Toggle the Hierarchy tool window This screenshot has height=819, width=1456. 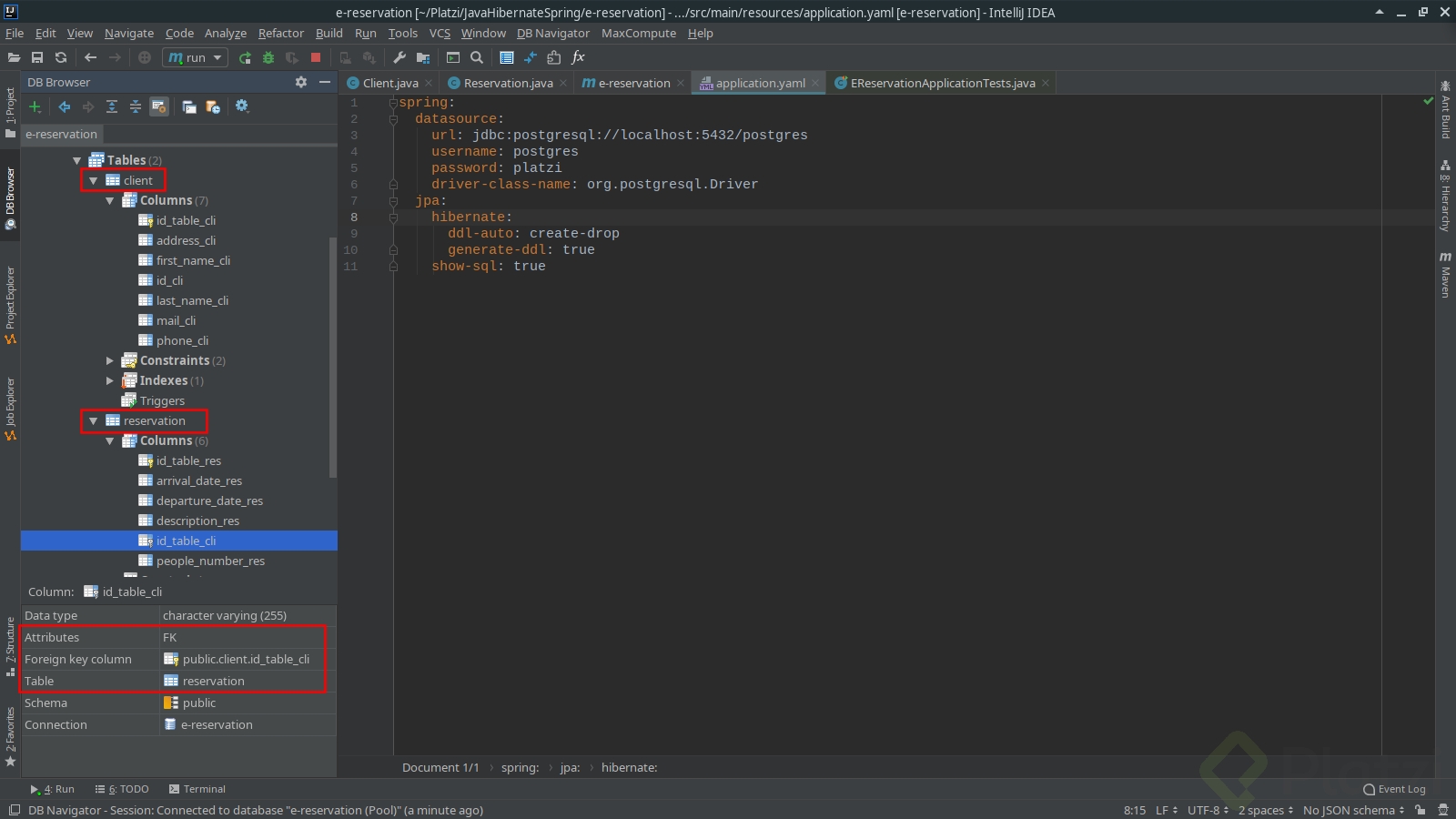point(1445,196)
